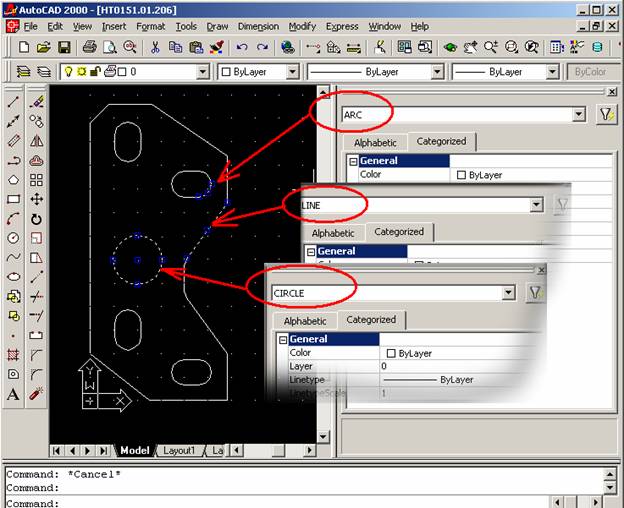Select the Scale tool
Viewport: 624px width, 508px height.
tap(36, 238)
